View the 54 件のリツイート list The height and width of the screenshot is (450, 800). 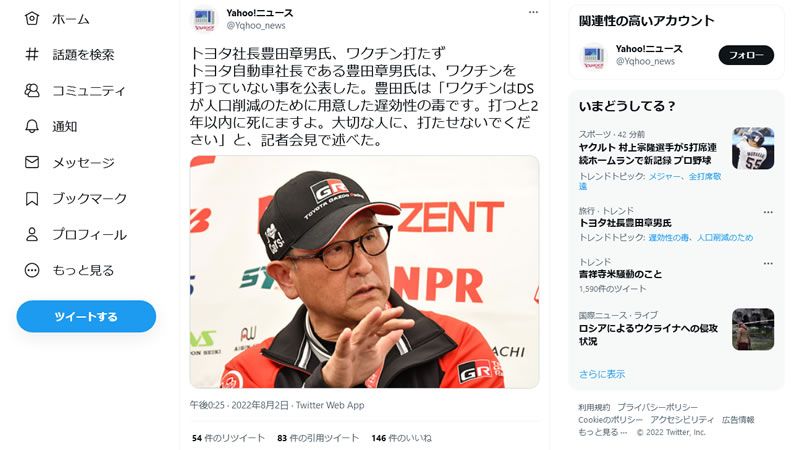click(228, 438)
